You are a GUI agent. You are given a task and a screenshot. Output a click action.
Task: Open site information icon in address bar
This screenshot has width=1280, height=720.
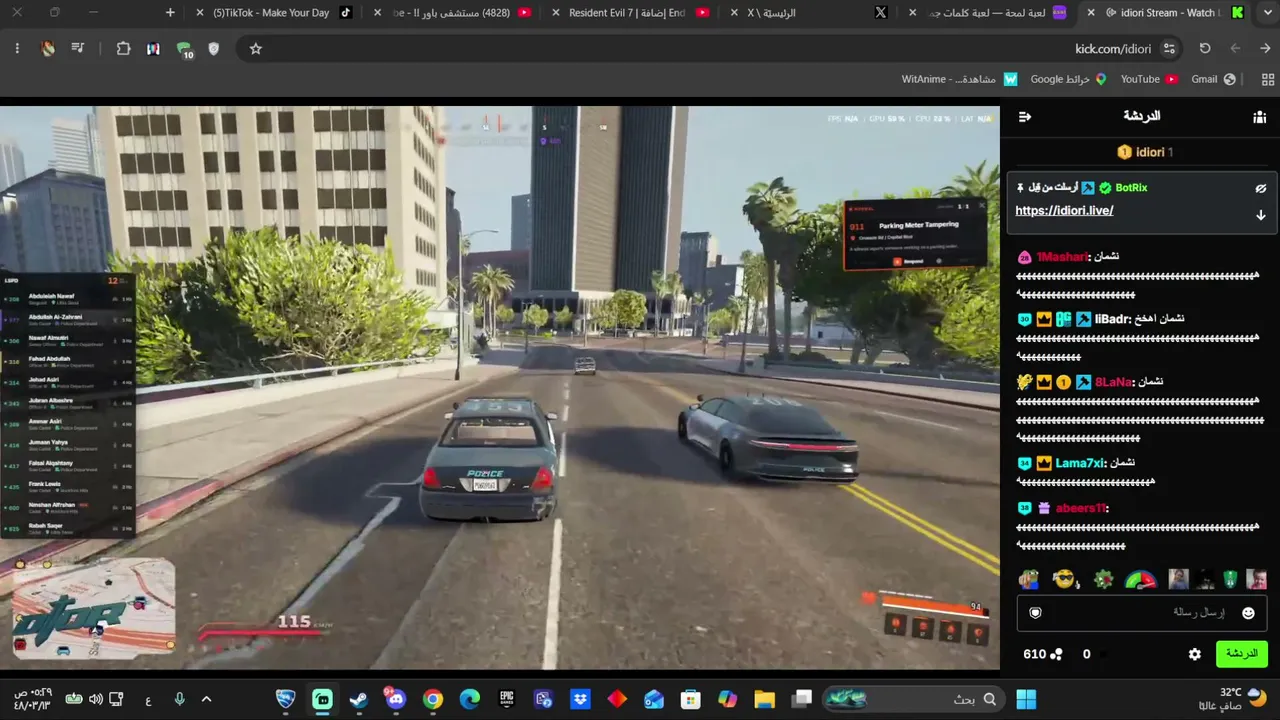click(x=1169, y=49)
